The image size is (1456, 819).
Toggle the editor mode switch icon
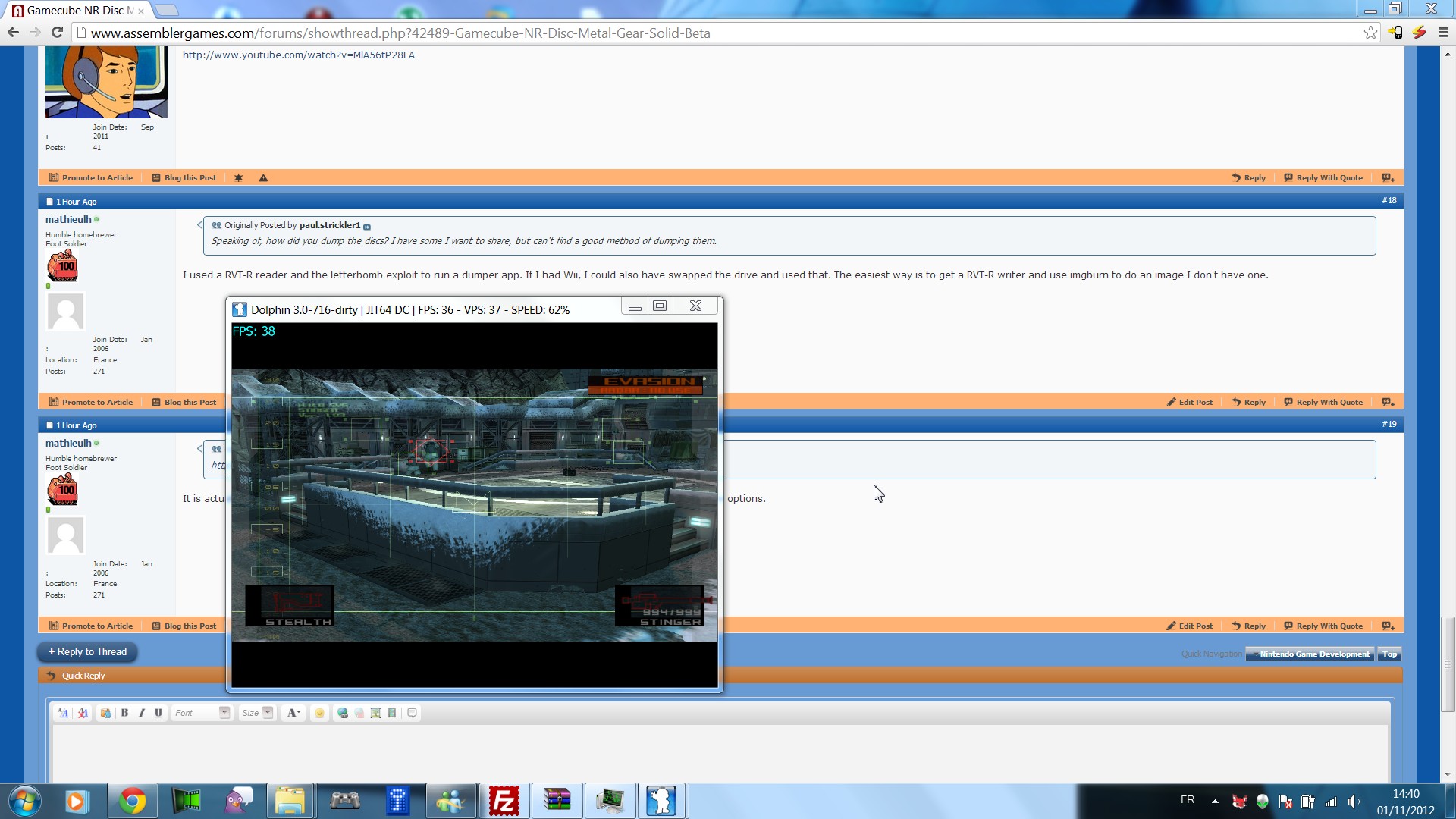click(63, 713)
